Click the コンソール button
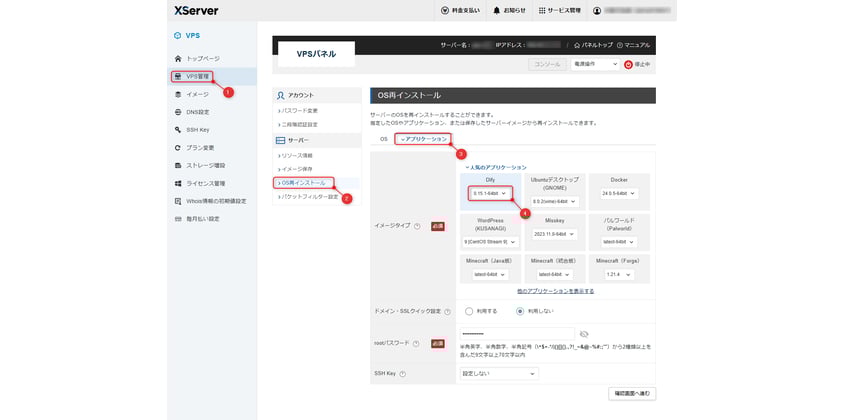This screenshot has width=844, height=420. click(547, 64)
